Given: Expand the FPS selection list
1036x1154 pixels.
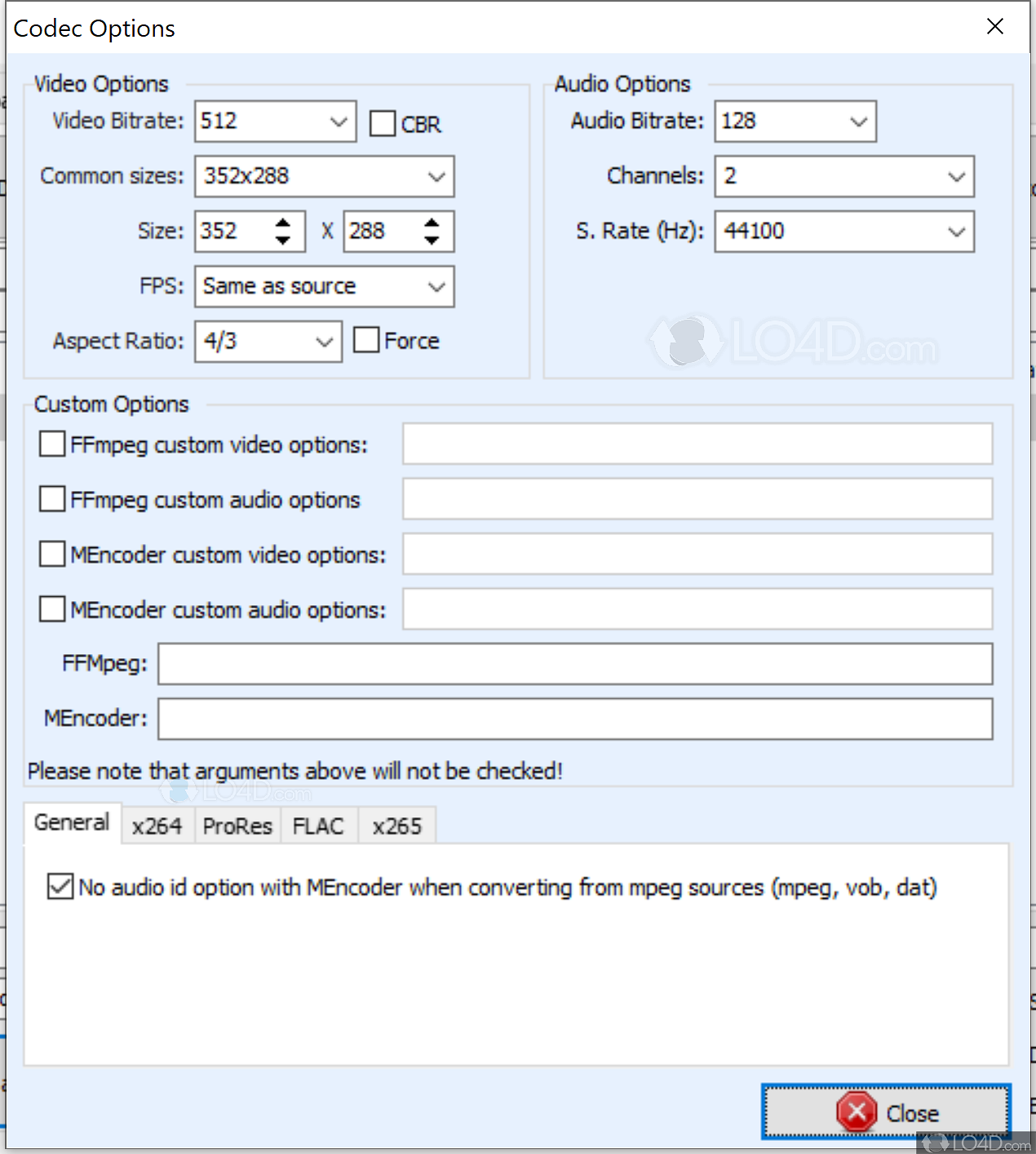Looking at the screenshot, I should coord(436,286).
